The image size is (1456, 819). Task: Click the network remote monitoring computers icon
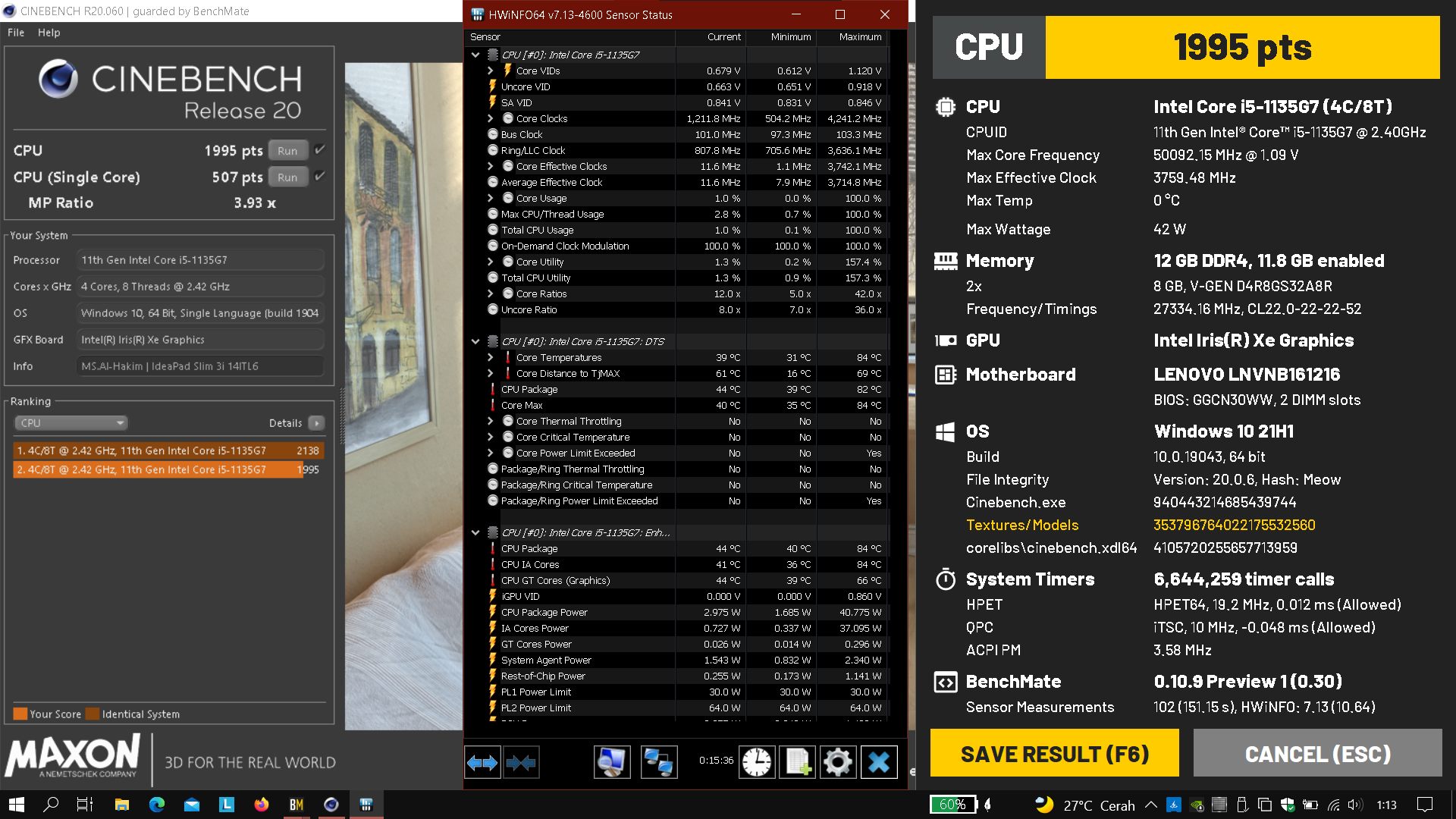659,762
